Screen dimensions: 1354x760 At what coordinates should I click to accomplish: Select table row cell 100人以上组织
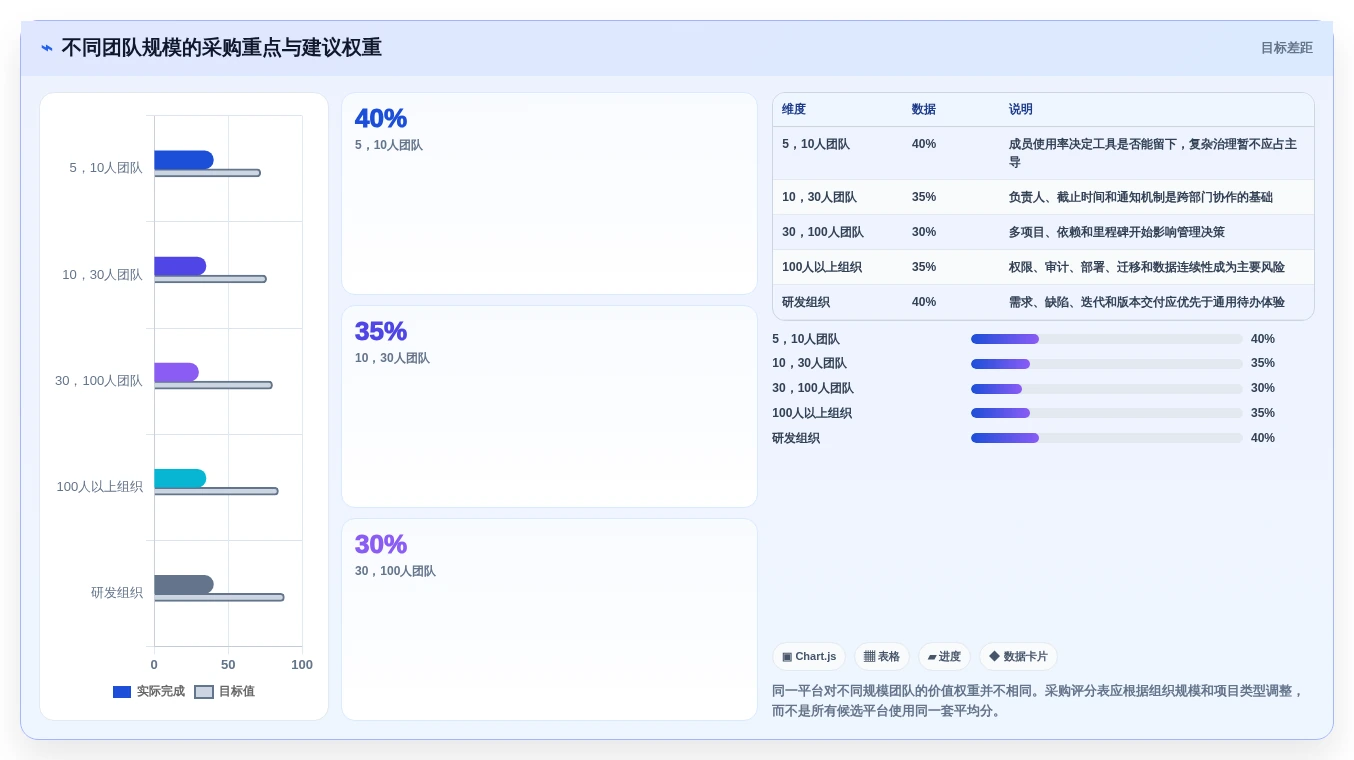click(x=822, y=267)
